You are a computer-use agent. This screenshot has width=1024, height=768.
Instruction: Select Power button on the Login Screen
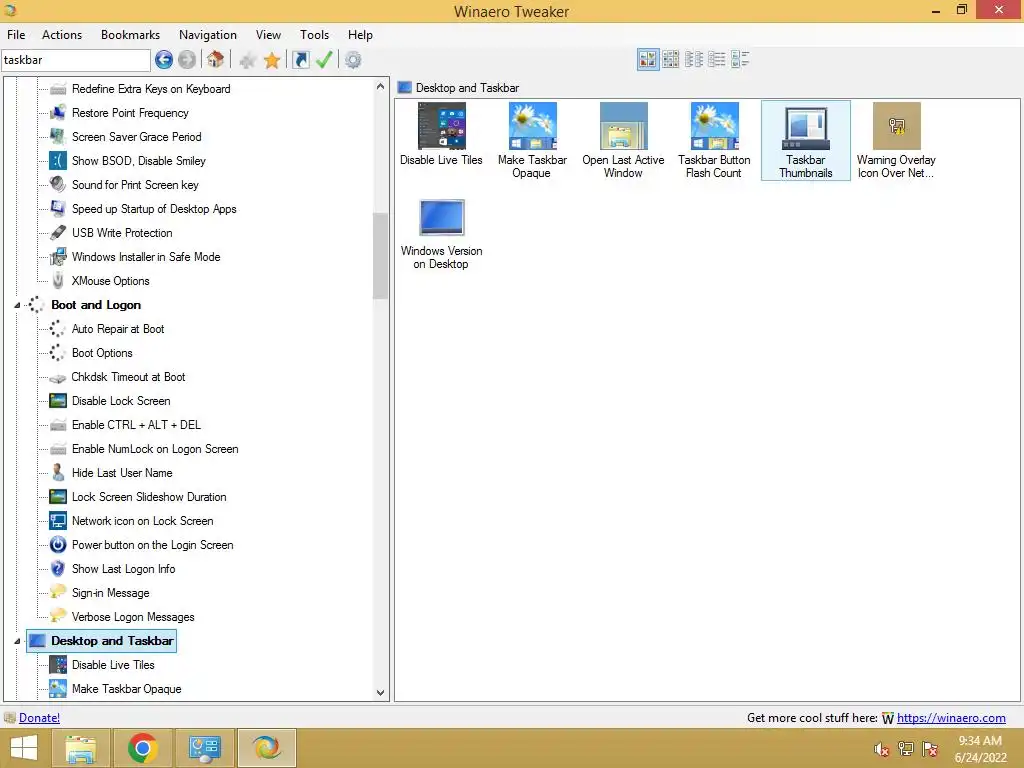click(152, 545)
